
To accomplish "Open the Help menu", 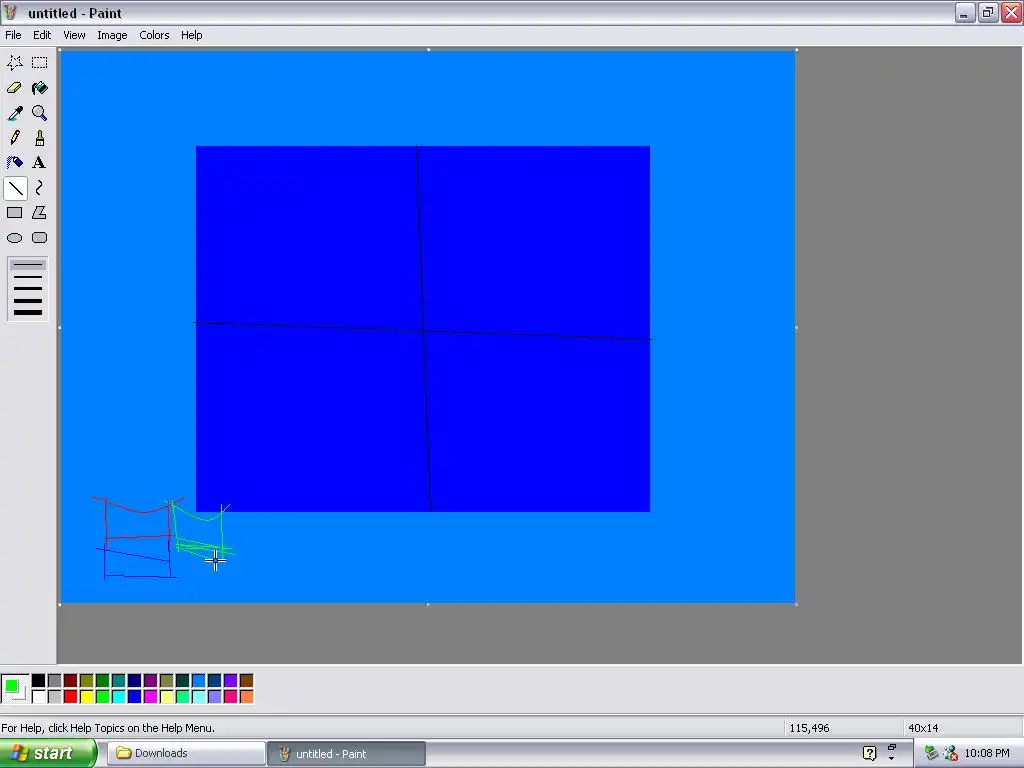I will point(191,35).
